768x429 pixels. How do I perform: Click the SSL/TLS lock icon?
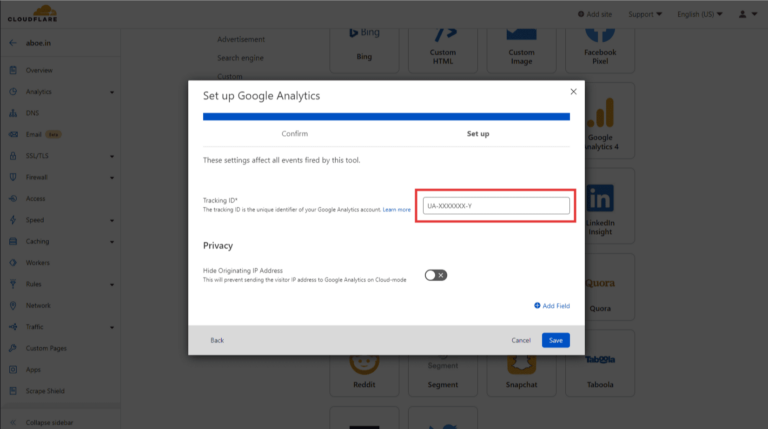tap(13, 156)
